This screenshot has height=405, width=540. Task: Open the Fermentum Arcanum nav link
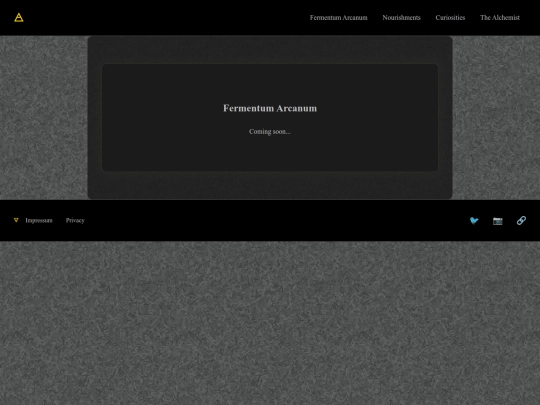coord(339,18)
